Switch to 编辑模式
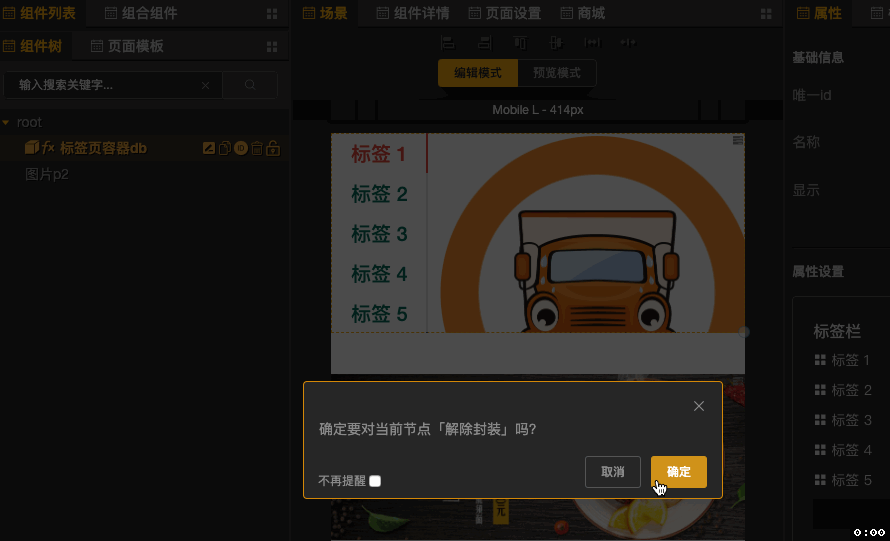 click(x=478, y=73)
